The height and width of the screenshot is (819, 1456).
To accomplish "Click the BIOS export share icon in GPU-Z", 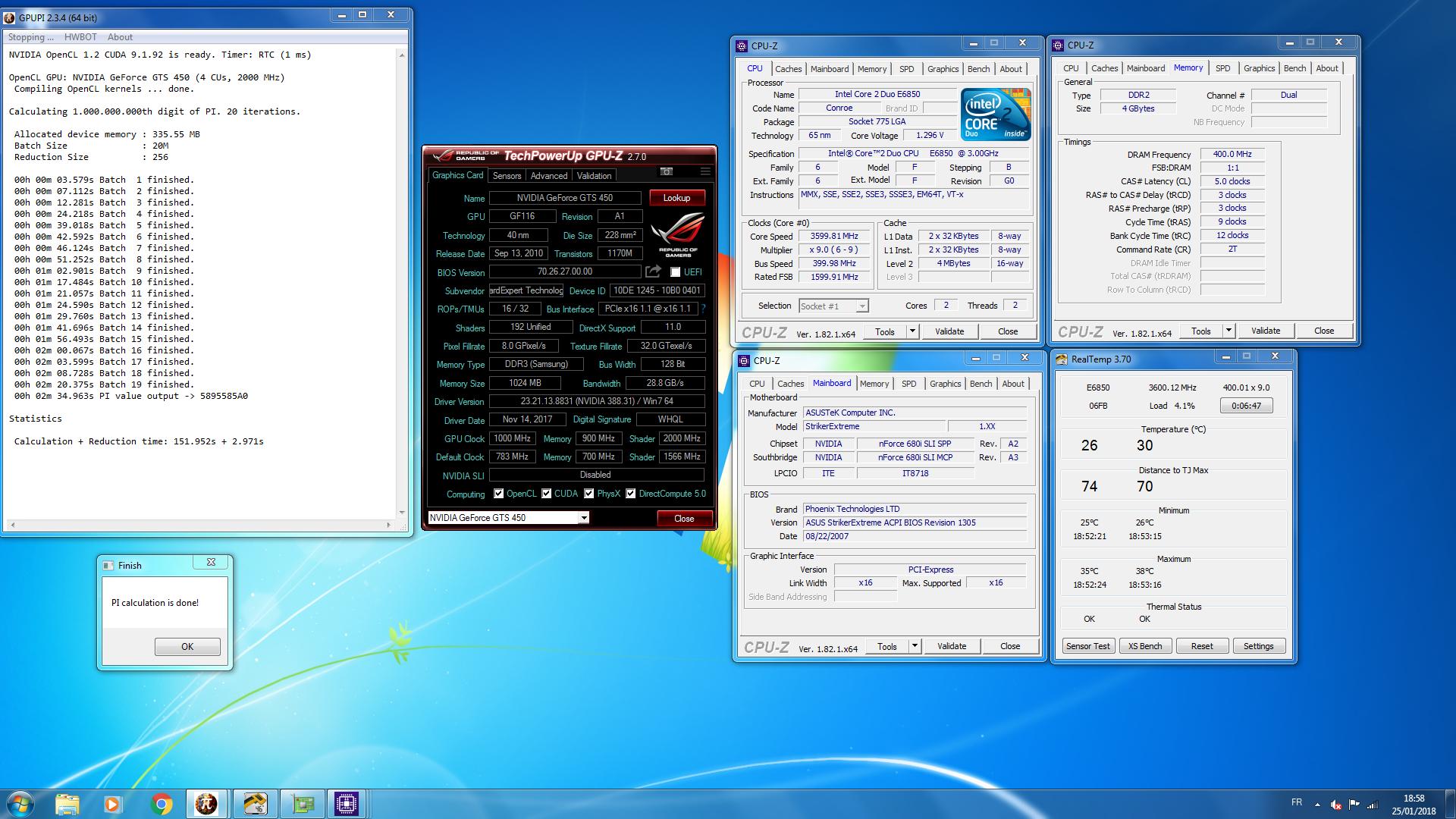I will pyautogui.click(x=653, y=271).
